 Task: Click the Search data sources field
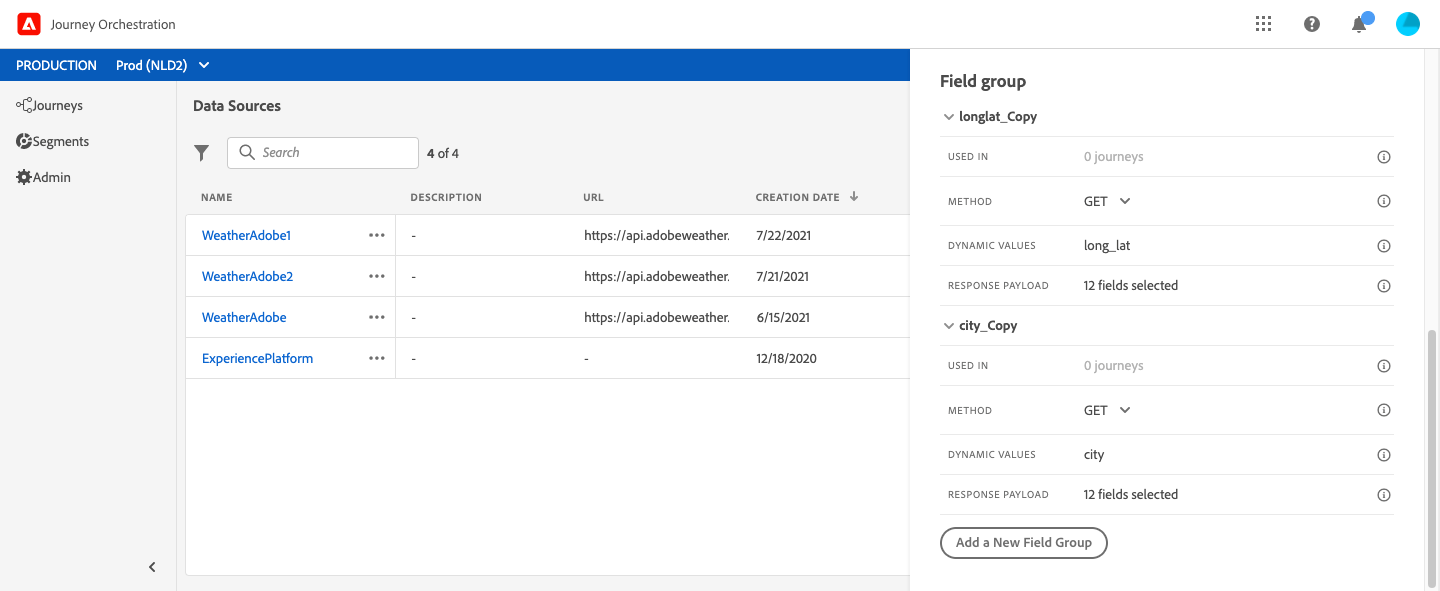coord(323,153)
